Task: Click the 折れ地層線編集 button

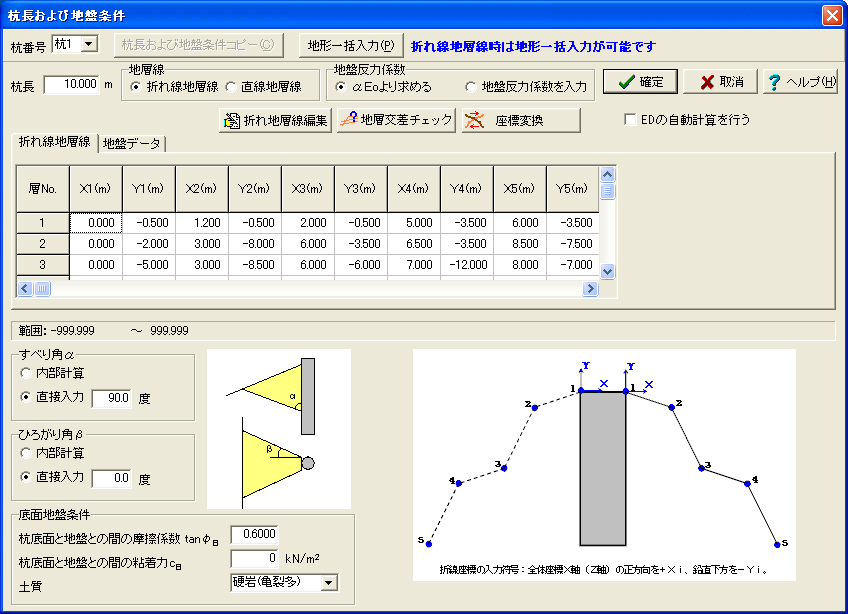Action: [275, 120]
